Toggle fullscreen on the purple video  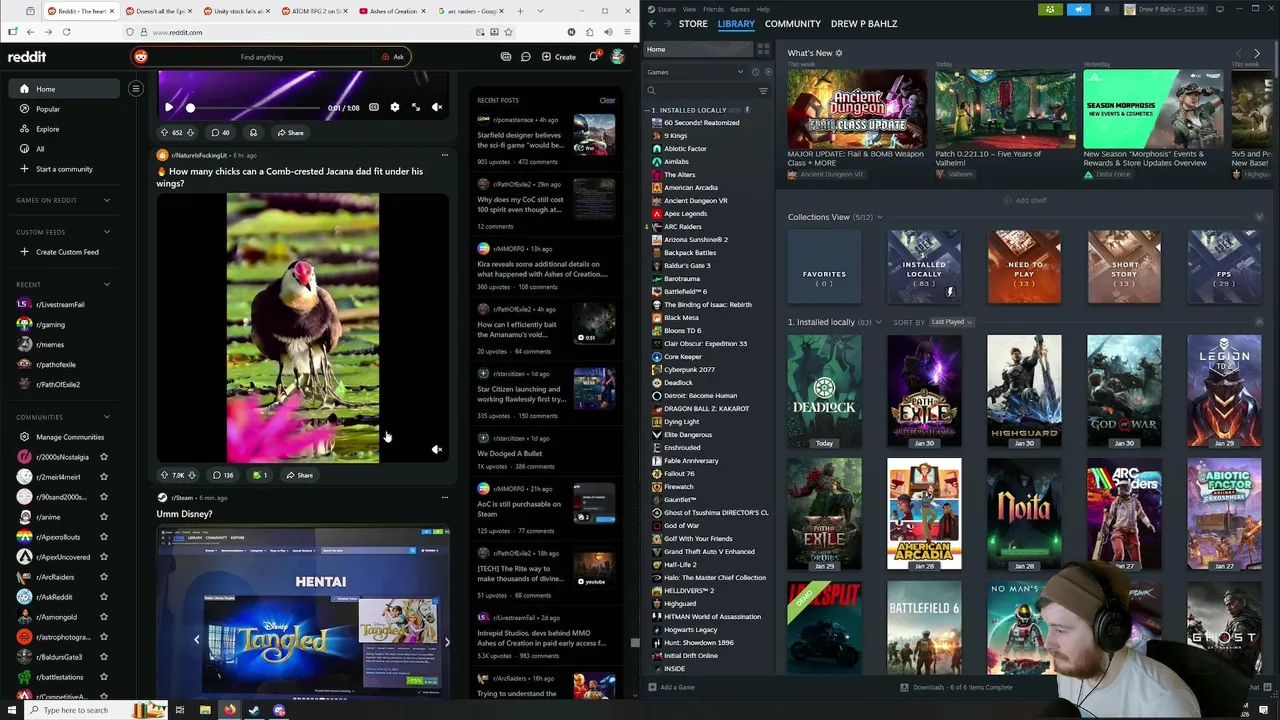(x=415, y=107)
